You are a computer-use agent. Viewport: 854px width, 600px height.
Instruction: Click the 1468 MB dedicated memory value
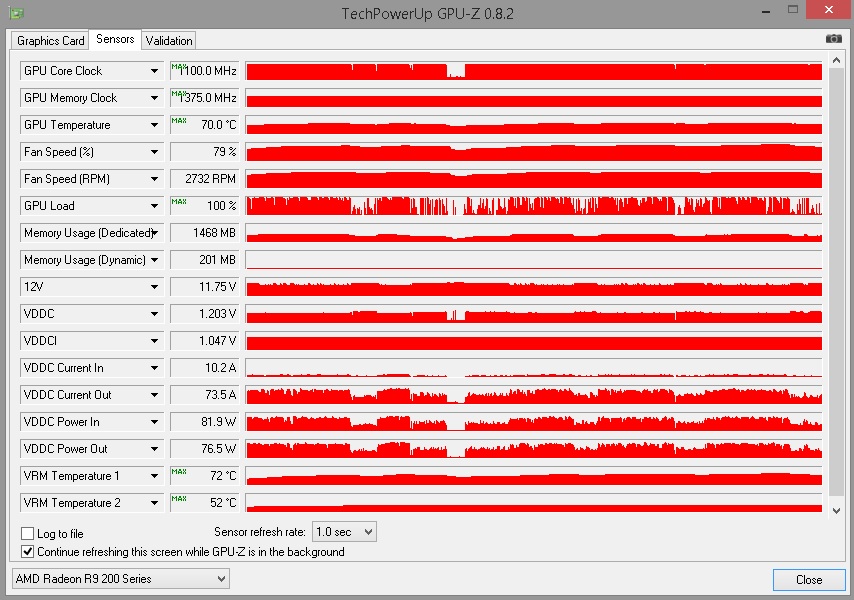[x=205, y=233]
